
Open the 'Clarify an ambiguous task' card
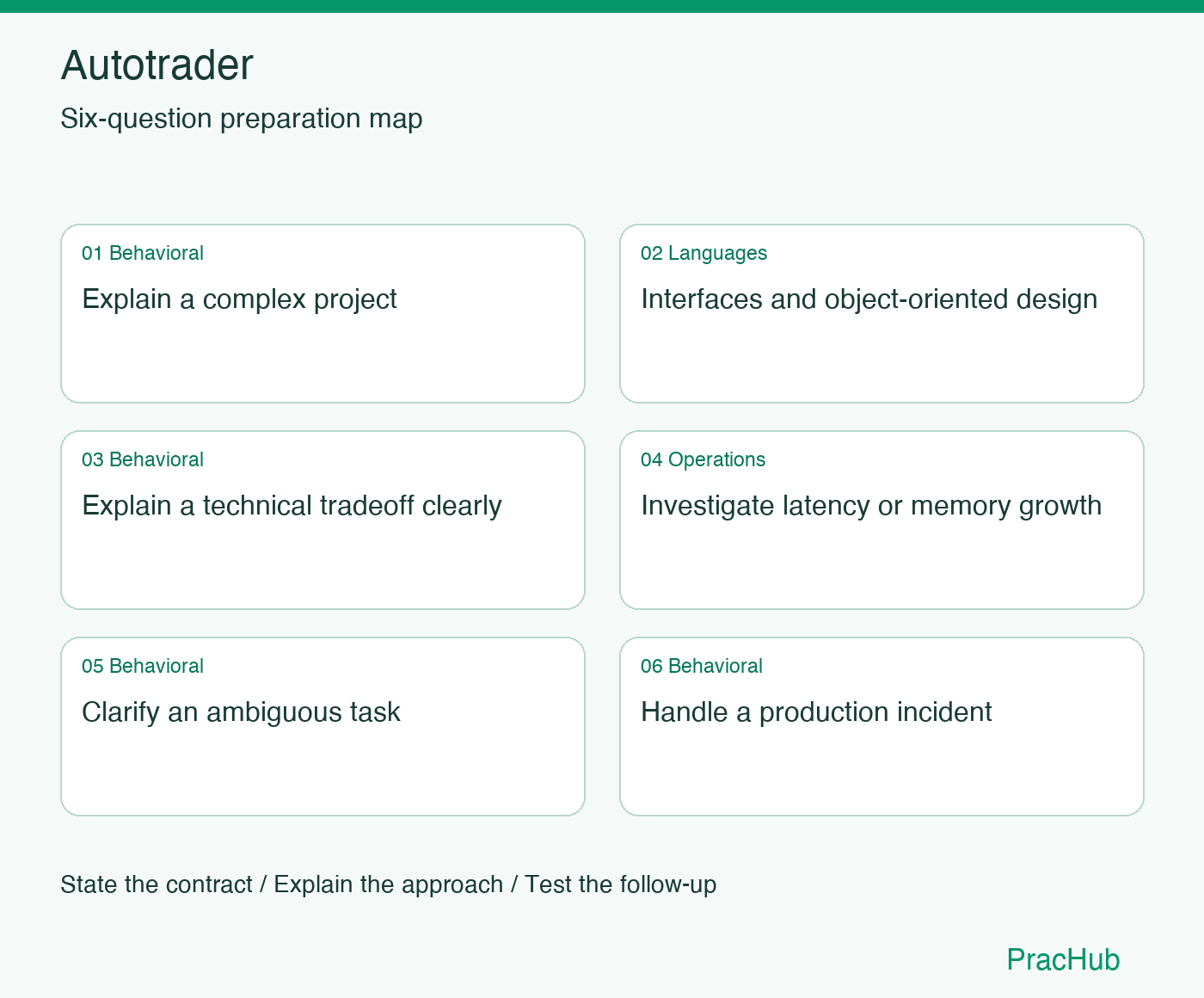point(322,726)
